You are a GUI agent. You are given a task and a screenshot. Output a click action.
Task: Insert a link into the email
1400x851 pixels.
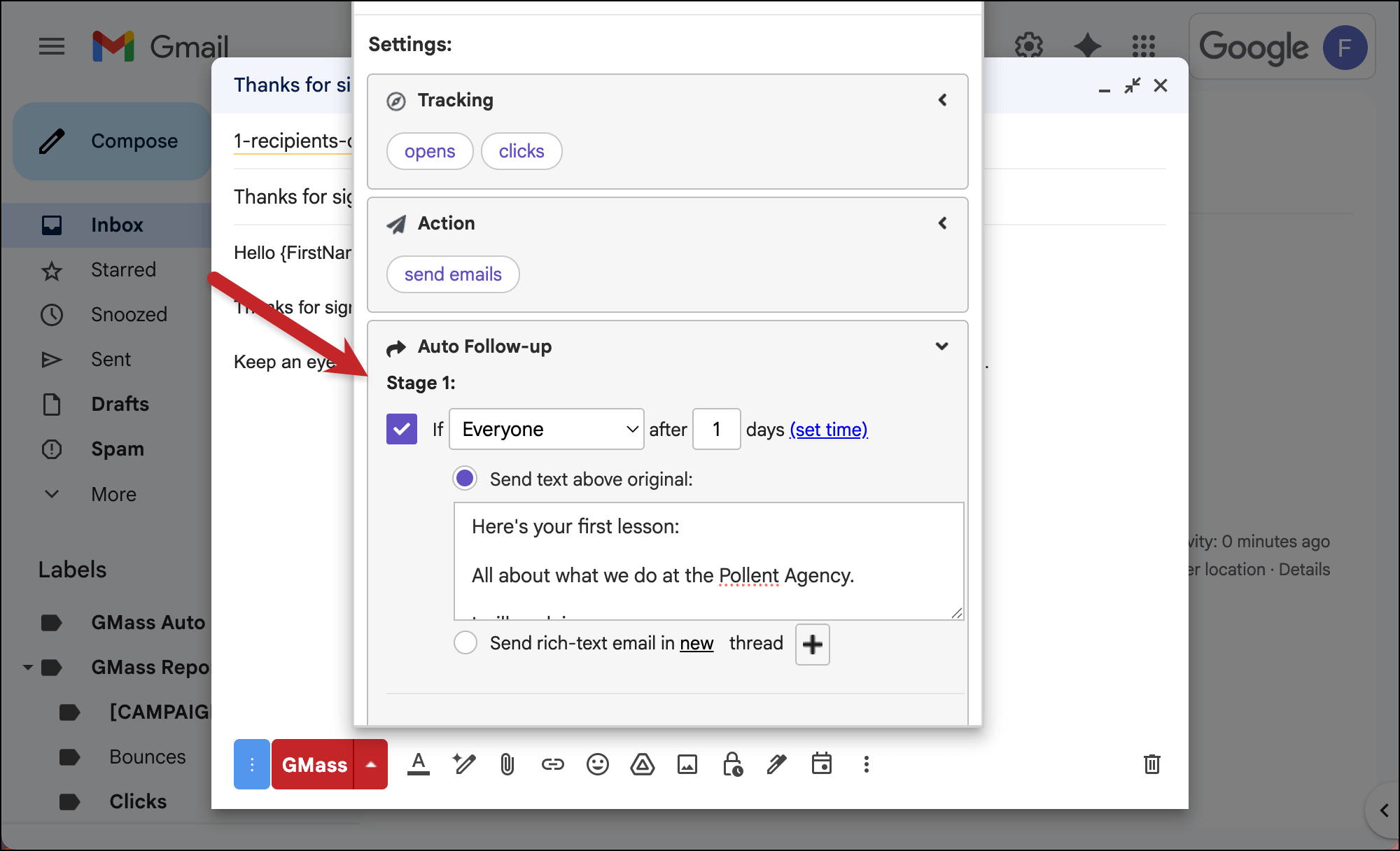[x=552, y=764]
